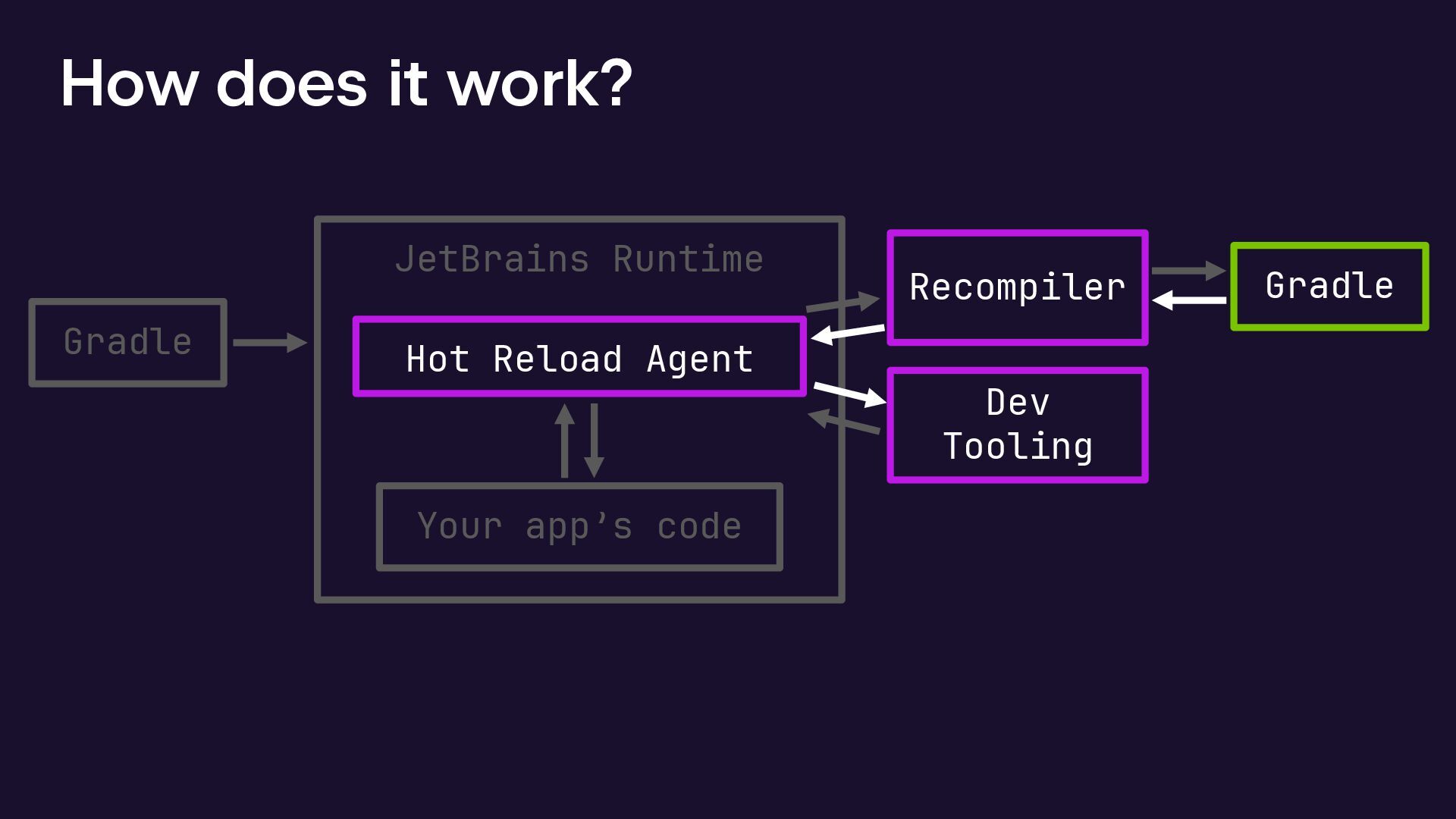Select the Dev Tooling box
Screen dimensions: 1456x819
1017,425
